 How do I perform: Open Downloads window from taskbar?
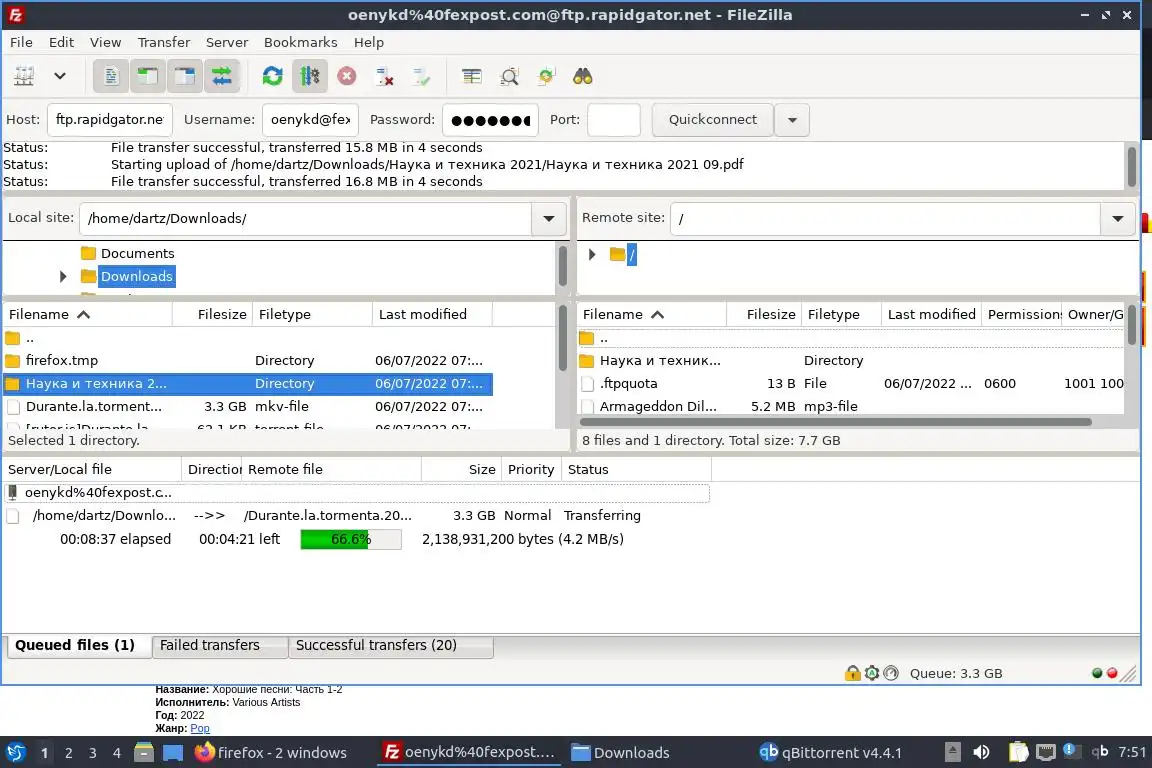click(x=621, y=753)
